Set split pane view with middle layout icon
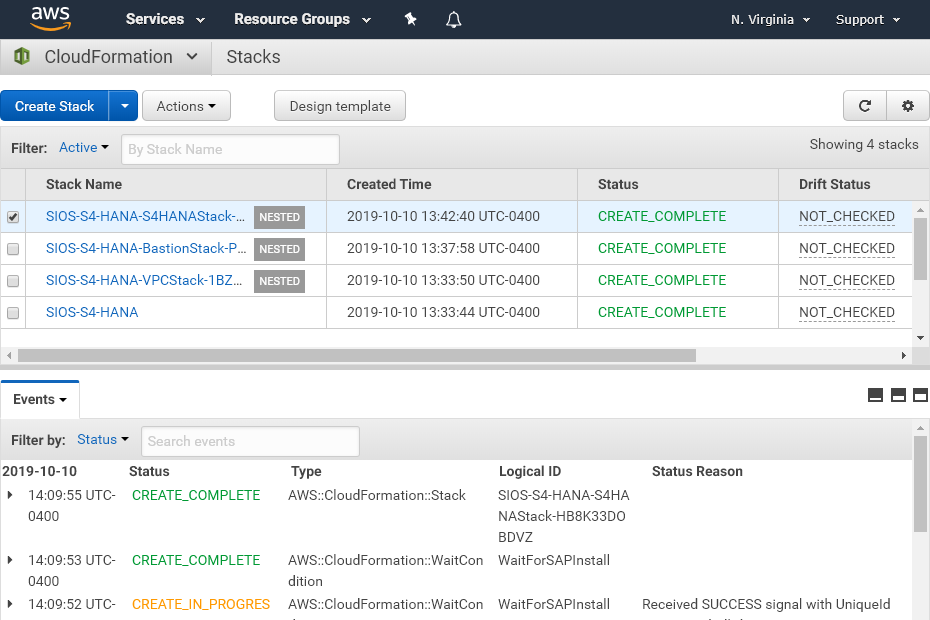 click(x=898, y=395)
